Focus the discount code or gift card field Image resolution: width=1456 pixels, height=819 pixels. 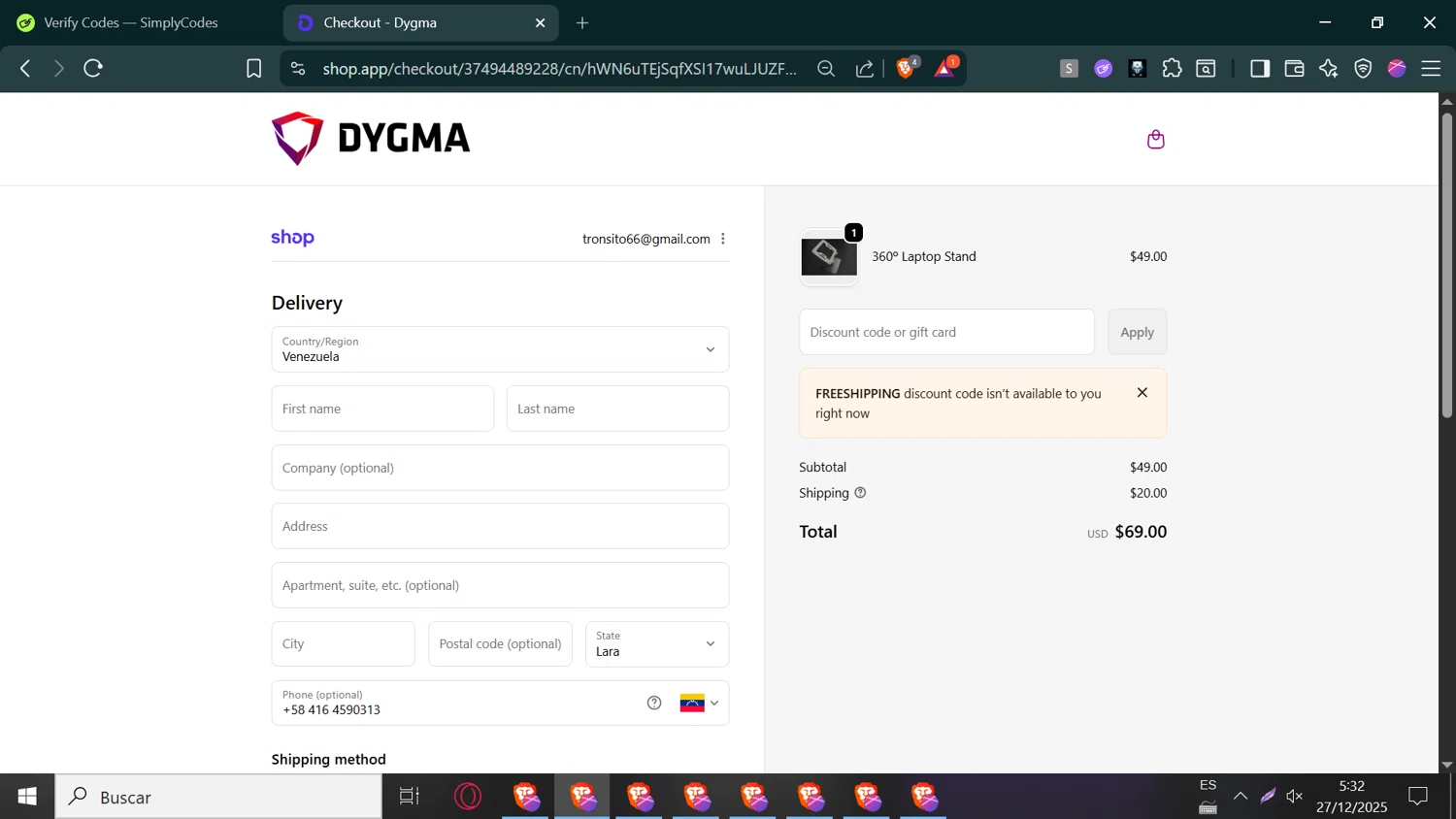(946, 332)
